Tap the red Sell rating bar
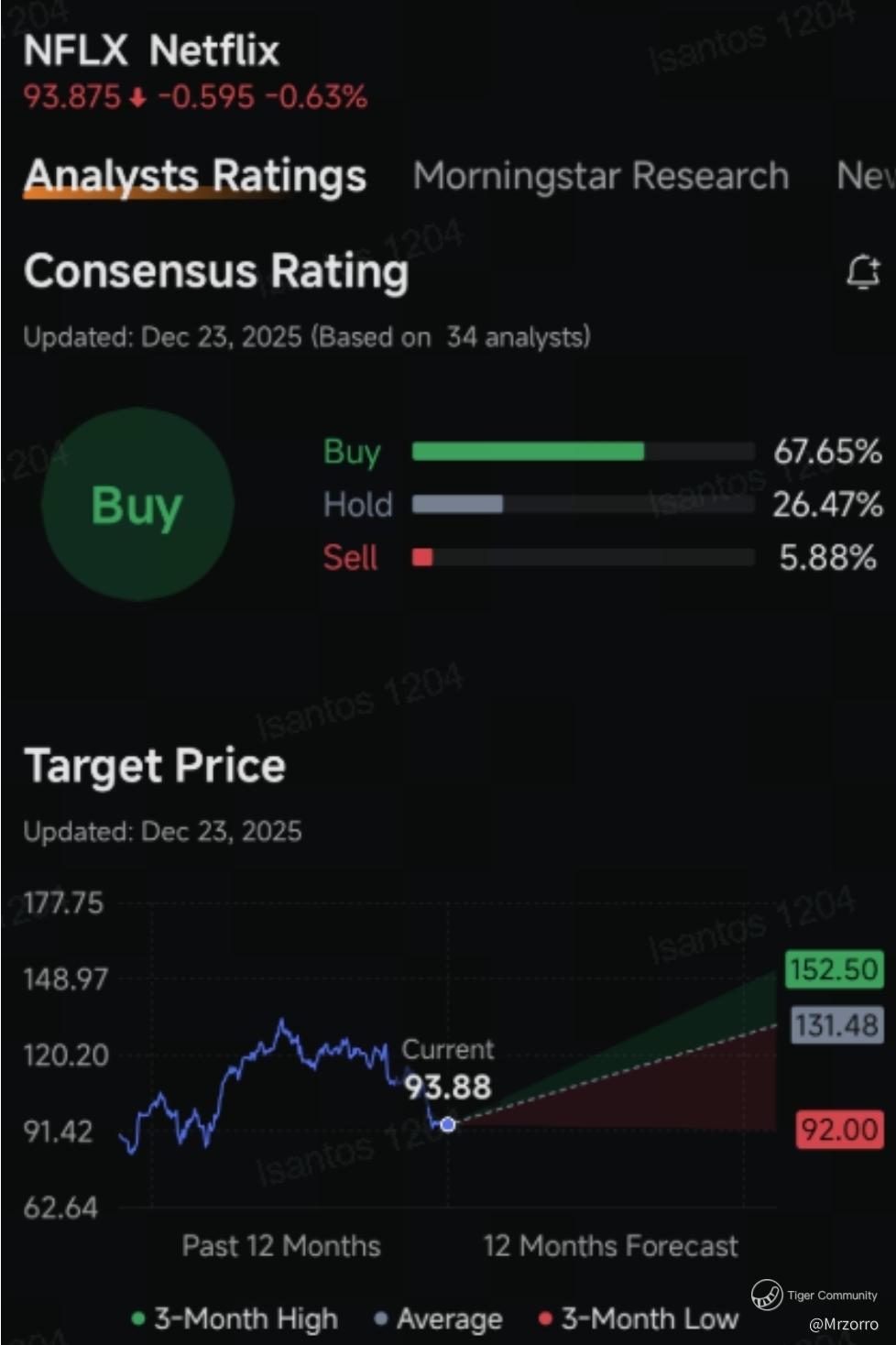896x1345 pixels. (x=422, y=557)
